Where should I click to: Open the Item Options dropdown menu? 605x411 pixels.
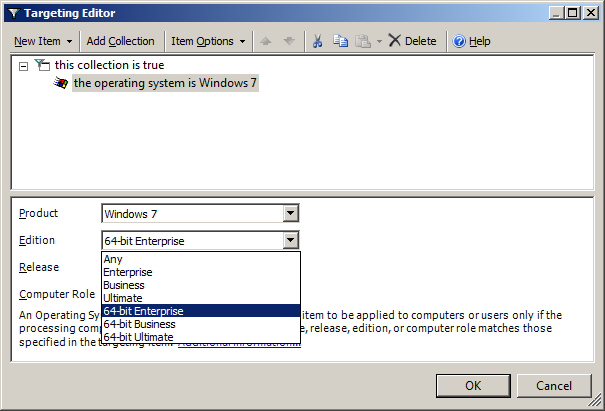coord(208,41)
